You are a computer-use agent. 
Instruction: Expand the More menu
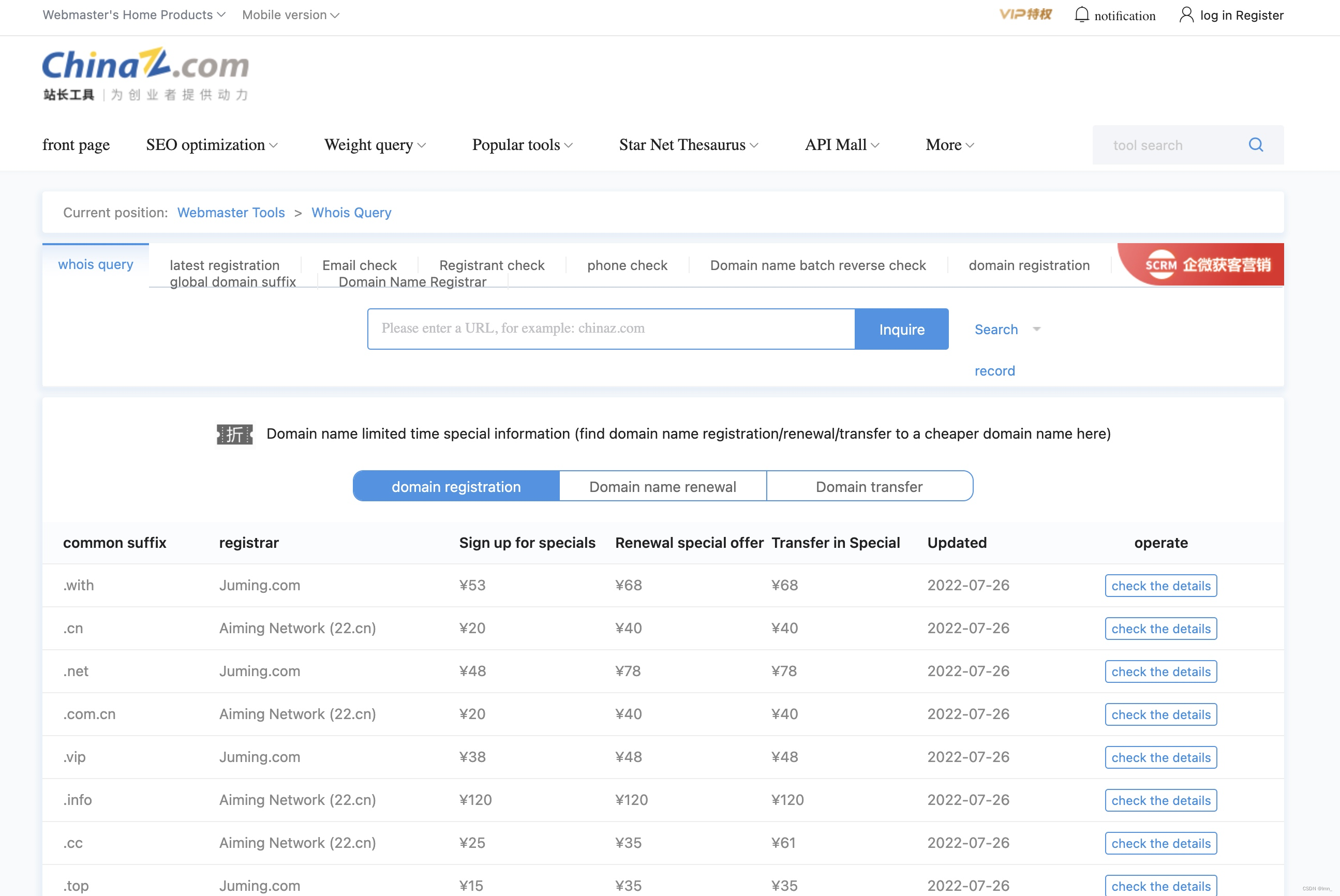click(950, 144)
